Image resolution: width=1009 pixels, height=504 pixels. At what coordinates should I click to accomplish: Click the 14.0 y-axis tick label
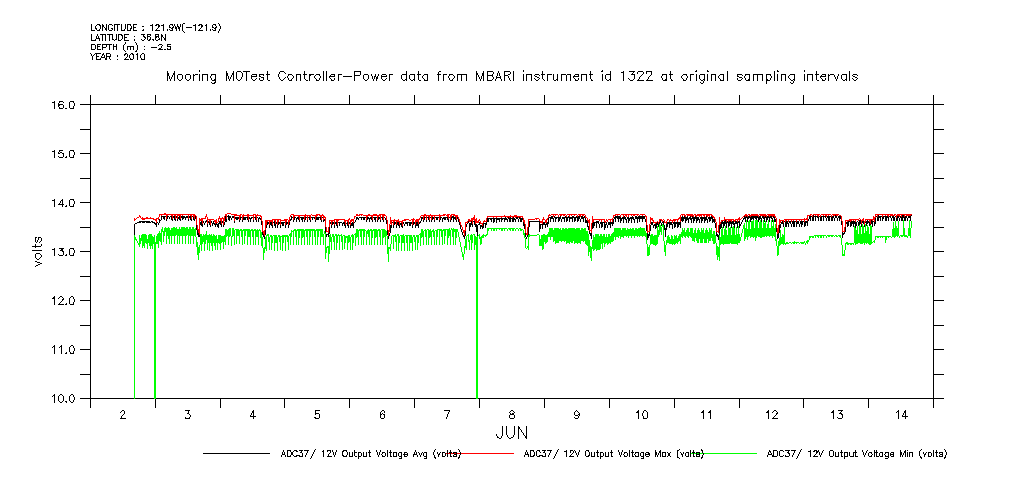click(x=66, y=202)
